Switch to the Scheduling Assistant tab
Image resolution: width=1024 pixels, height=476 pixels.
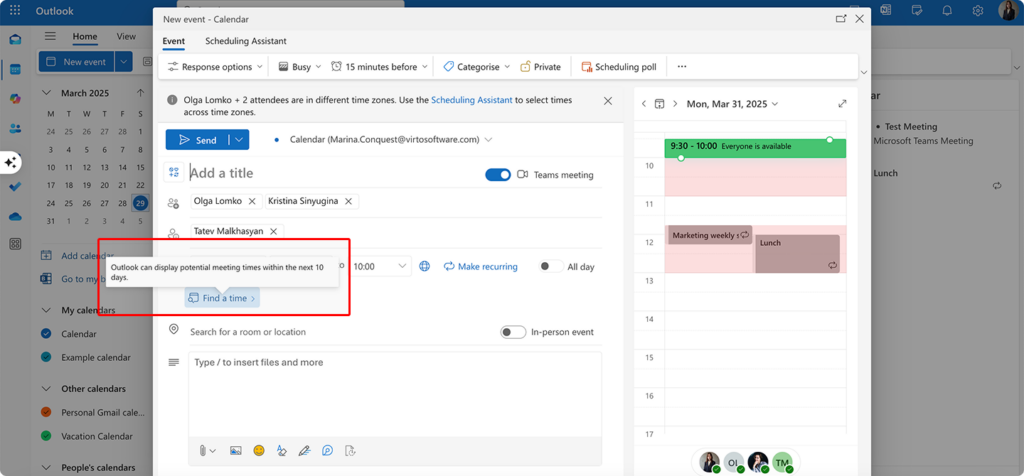pos(246,41)
